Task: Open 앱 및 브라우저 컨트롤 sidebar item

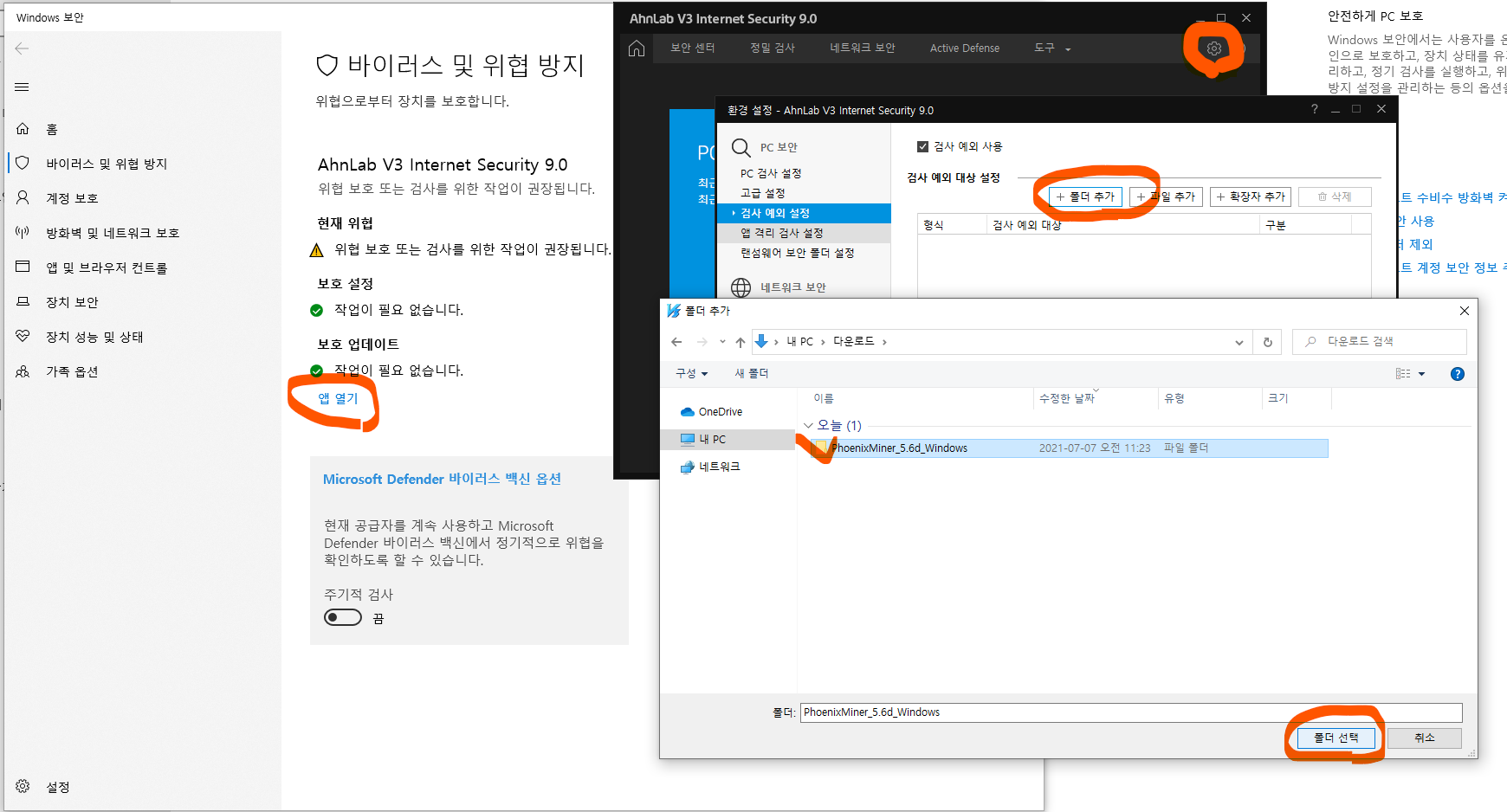Action: pos(107,267)
